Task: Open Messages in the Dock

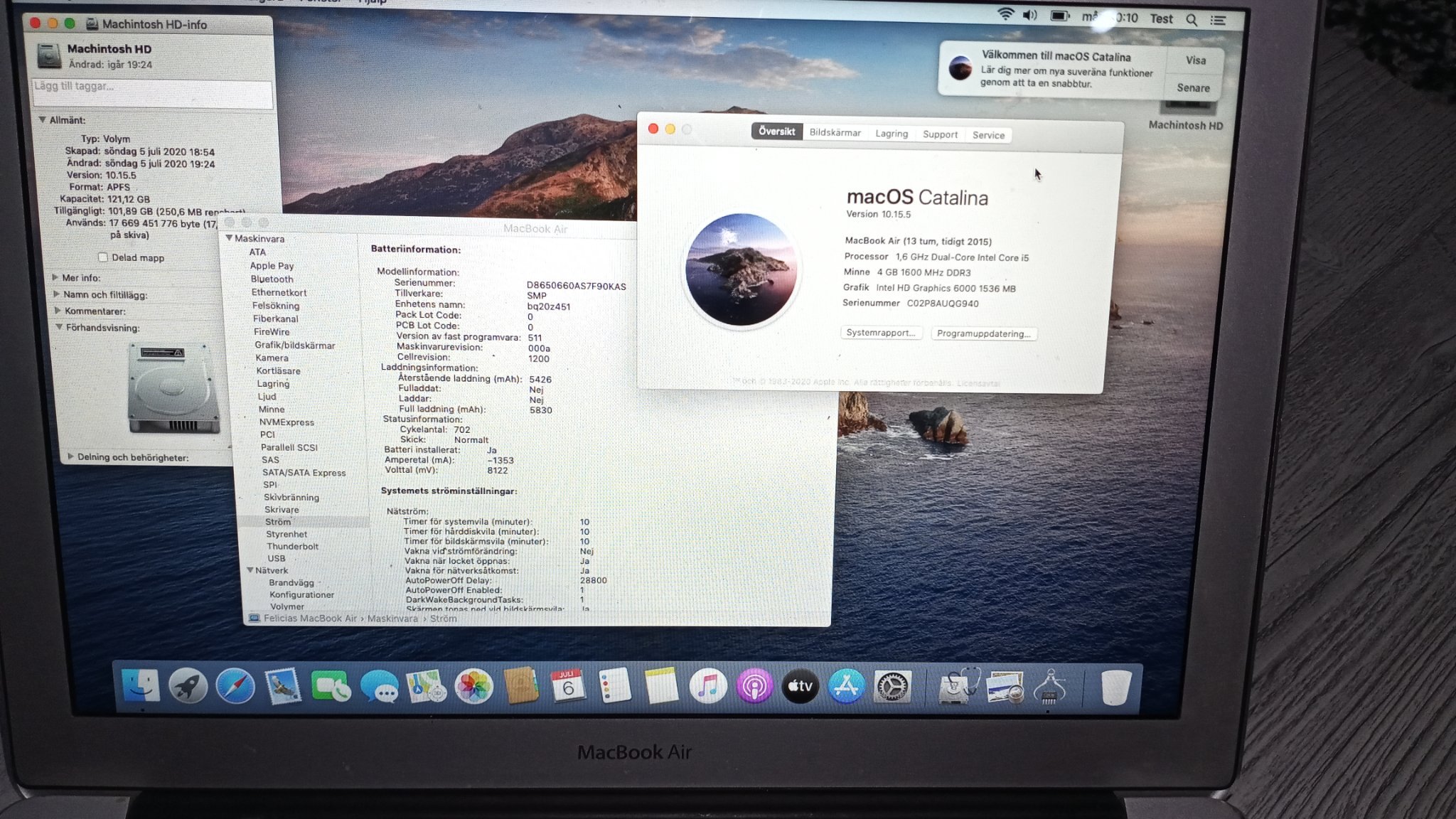Action: click(378, 687)
